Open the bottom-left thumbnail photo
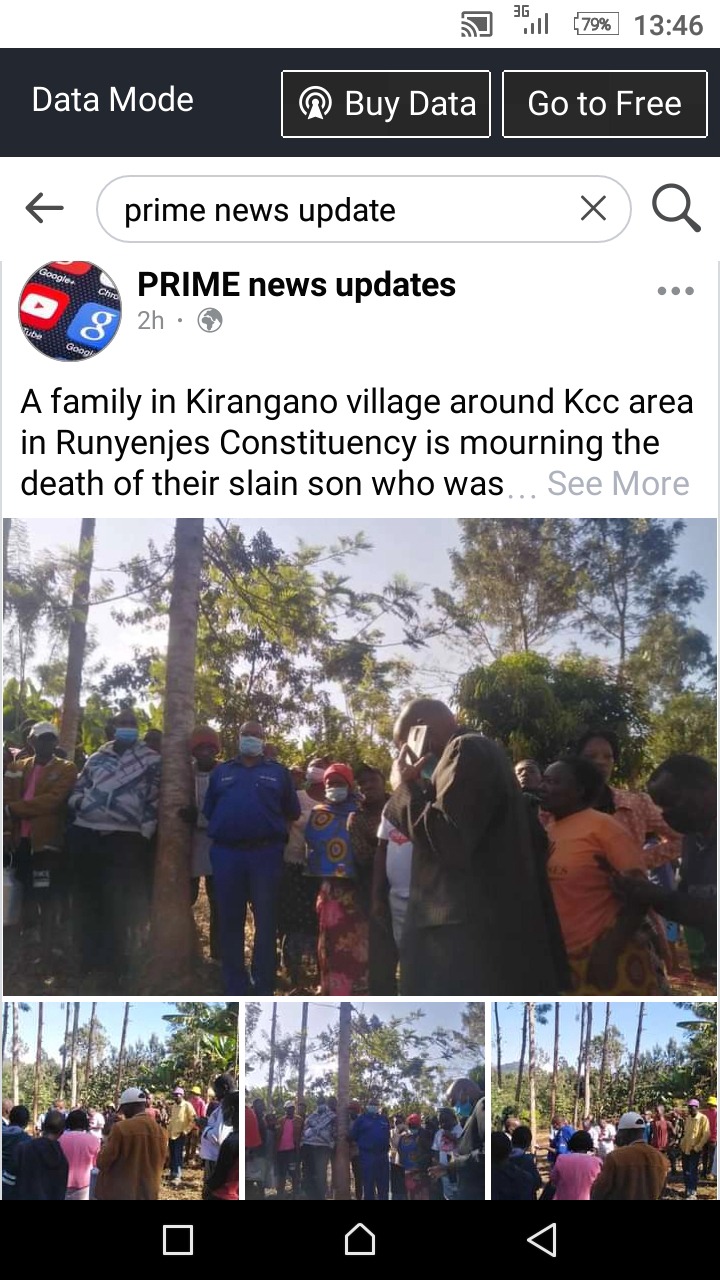The image size is (720, 1280). (121, 1100)
